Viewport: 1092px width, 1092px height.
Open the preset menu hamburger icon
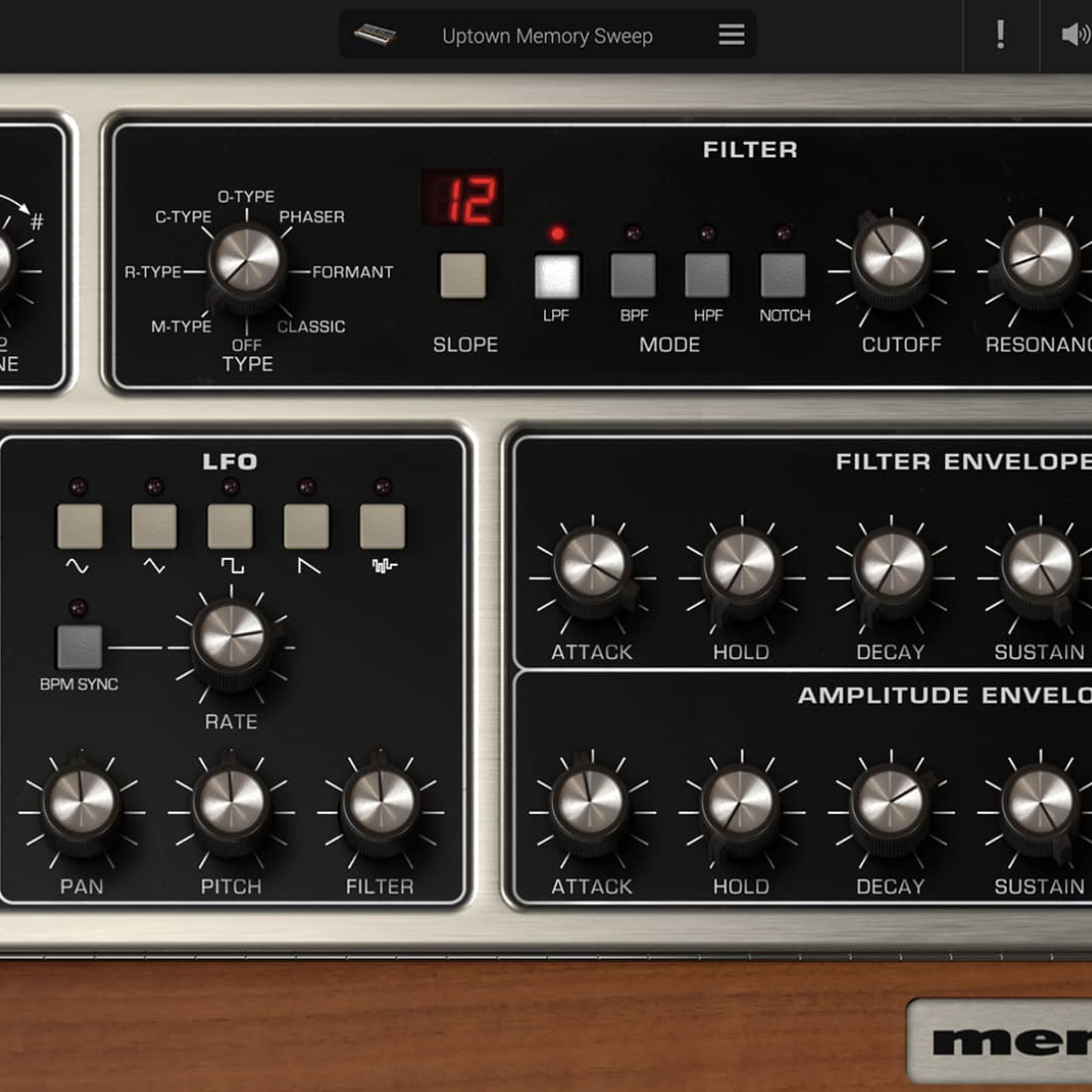click(x=732, y=34)
